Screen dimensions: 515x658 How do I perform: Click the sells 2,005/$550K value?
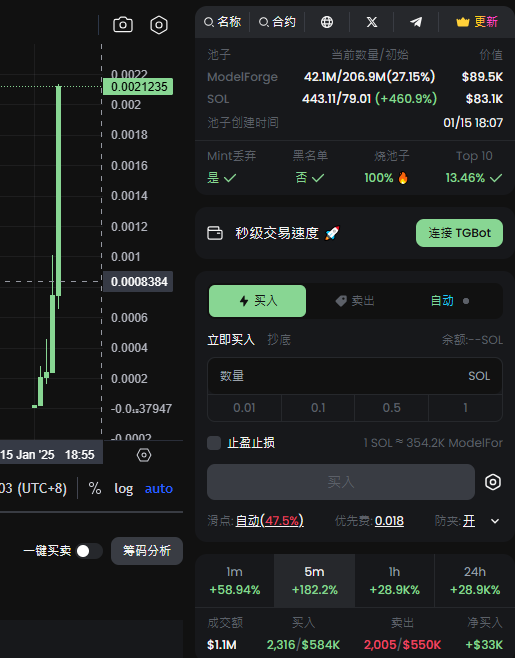click(x=403, y=645)
